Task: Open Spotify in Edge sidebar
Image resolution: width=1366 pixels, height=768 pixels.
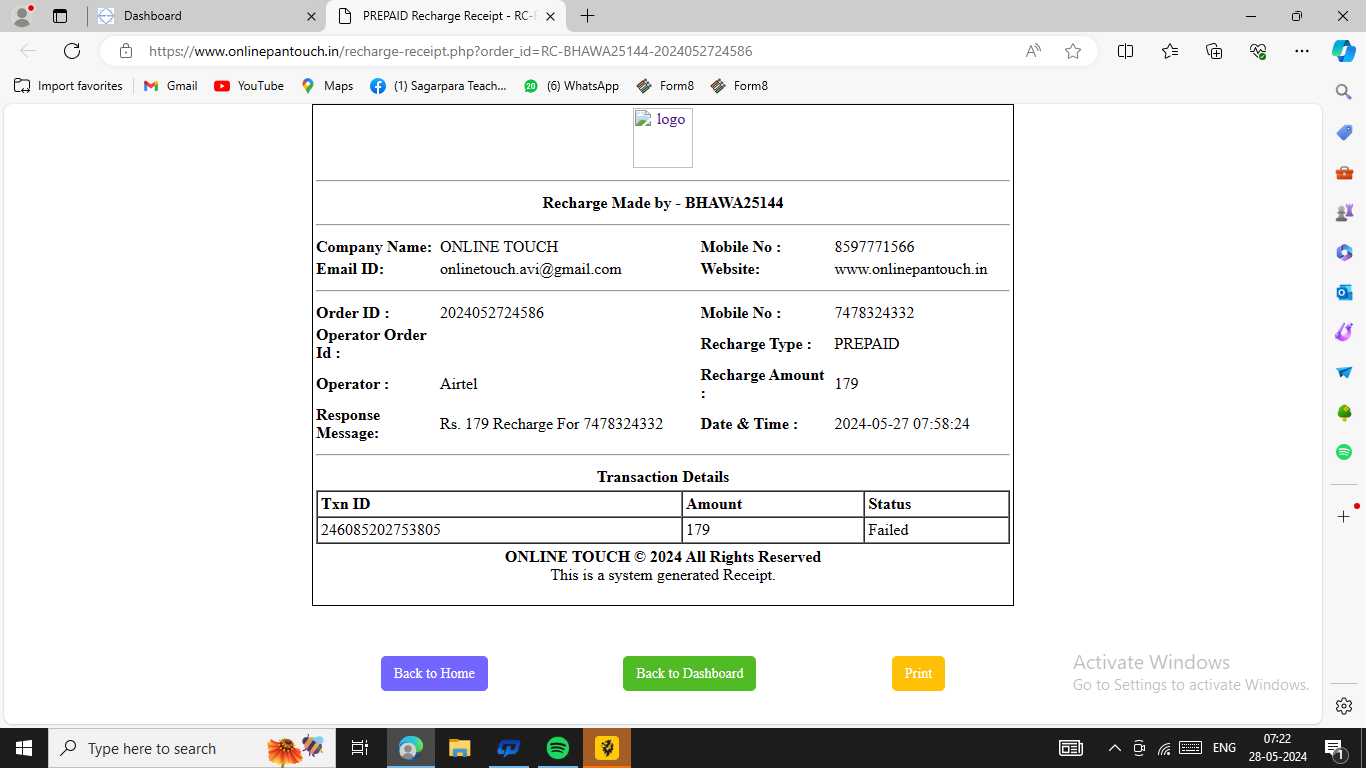Action: (1344, 452)
